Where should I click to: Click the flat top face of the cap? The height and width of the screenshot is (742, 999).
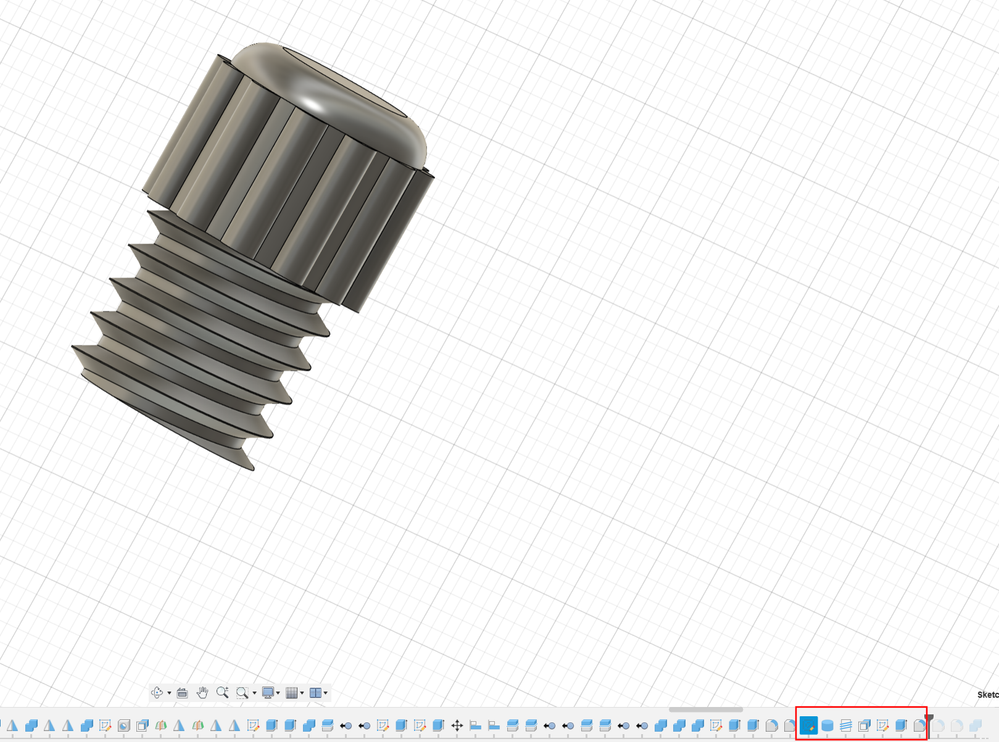[344, 83]
